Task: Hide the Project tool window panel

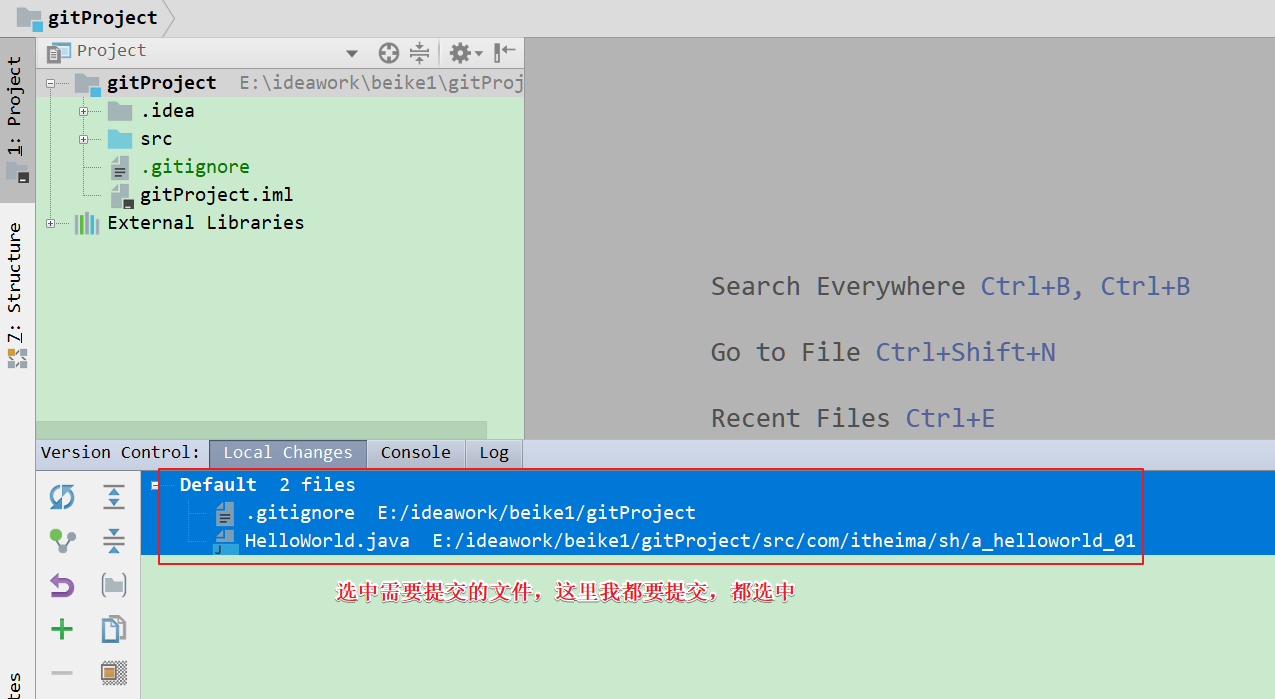Action: pyautogui.click(x=505, y=52)
